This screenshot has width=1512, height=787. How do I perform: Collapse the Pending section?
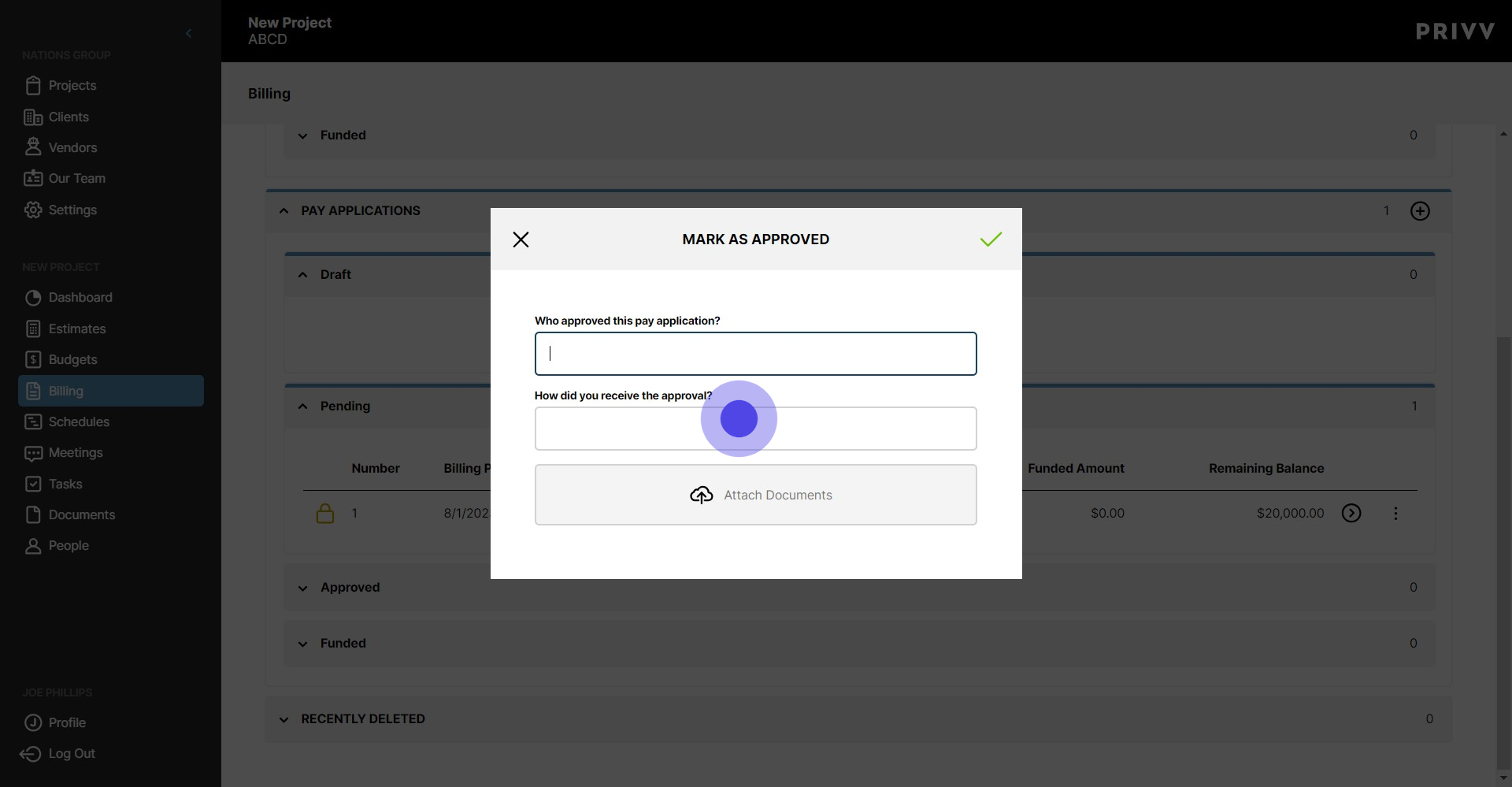point(303,406)
